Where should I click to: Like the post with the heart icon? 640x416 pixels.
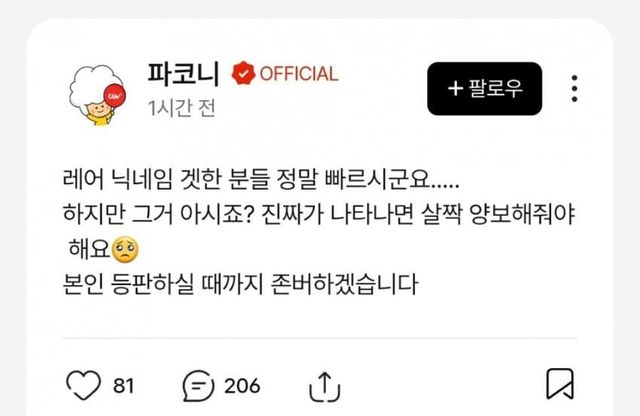point(83,385)
